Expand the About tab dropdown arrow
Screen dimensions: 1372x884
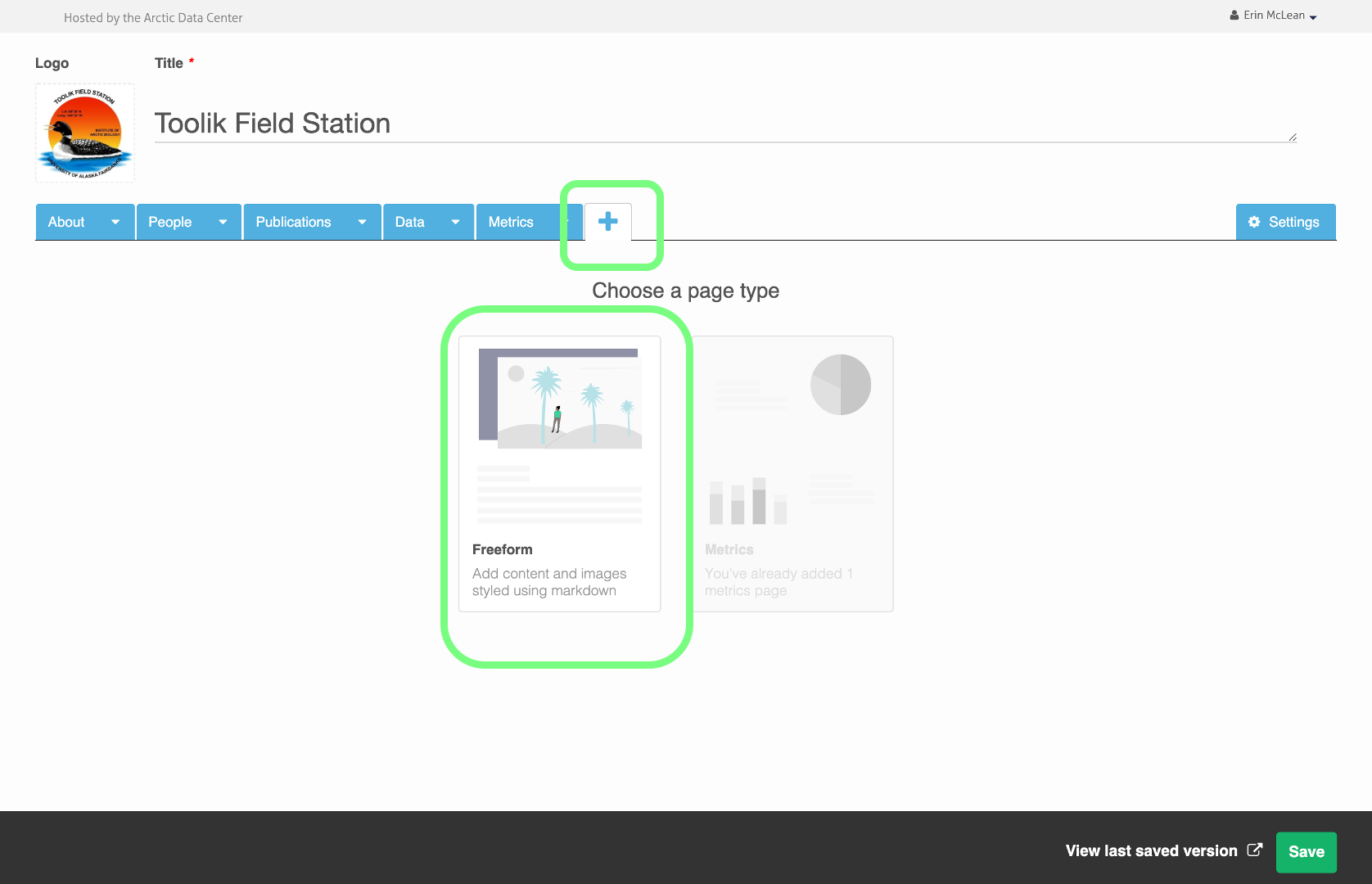pos(115,222)
